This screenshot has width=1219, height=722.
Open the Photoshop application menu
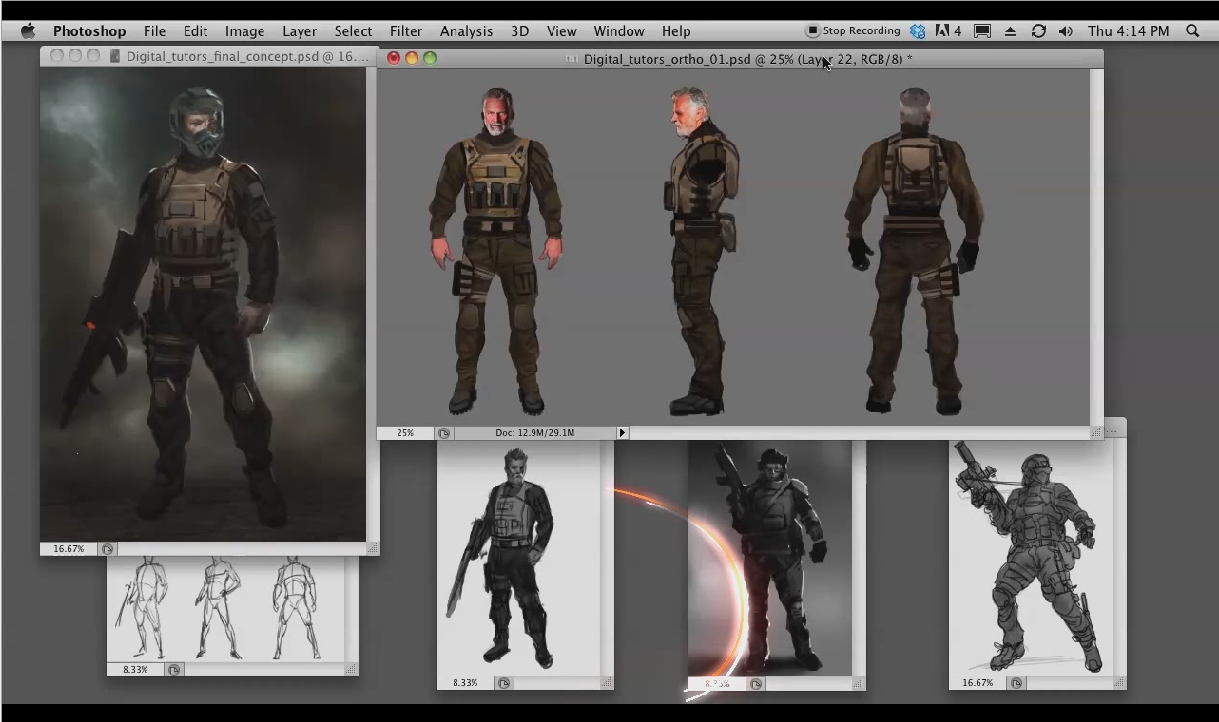pyautogui.click(x=89, y=31)
